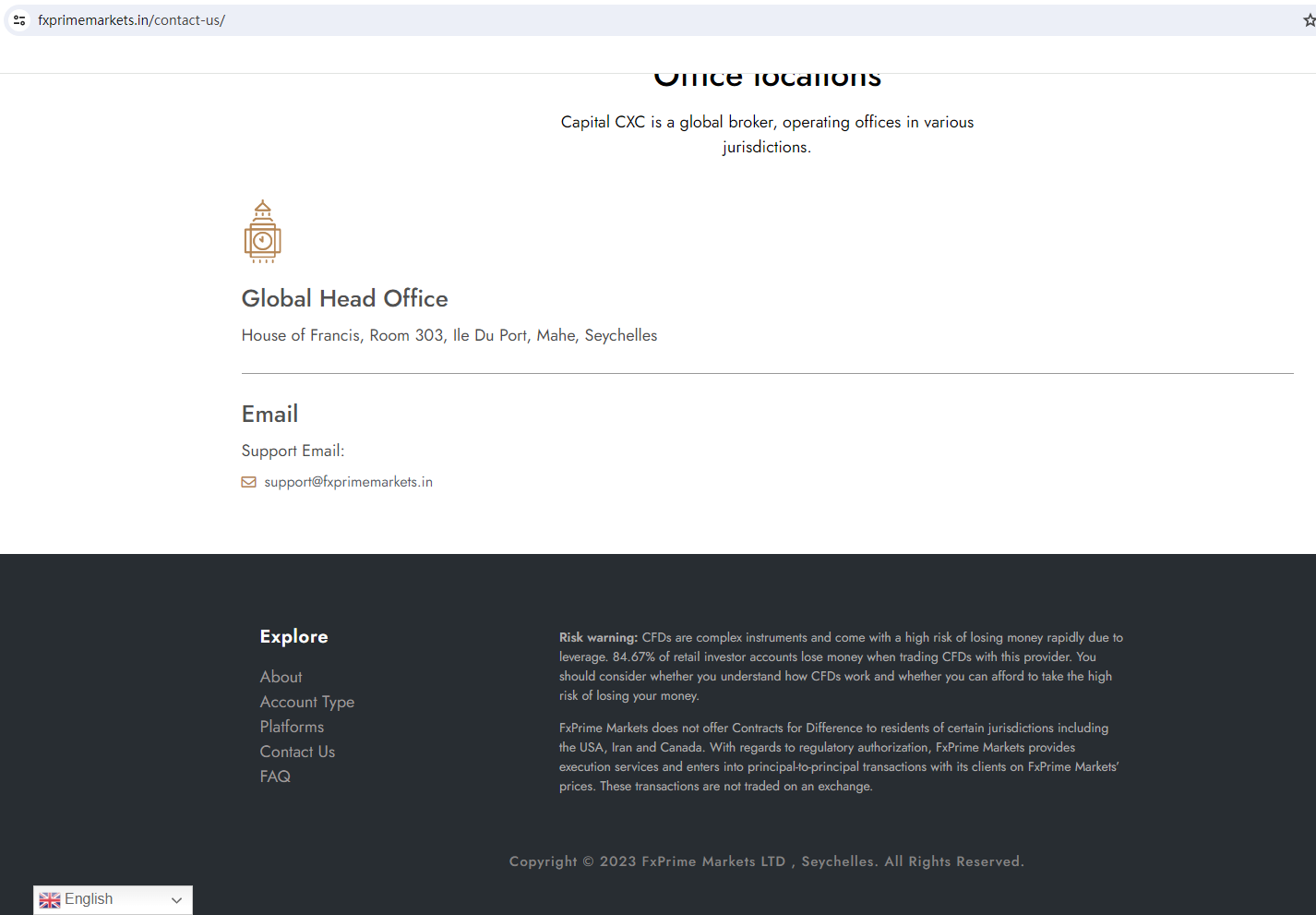Click the clock tower office icon
1316x915 pixels.
pyautogui.click(x=263, y=232)
